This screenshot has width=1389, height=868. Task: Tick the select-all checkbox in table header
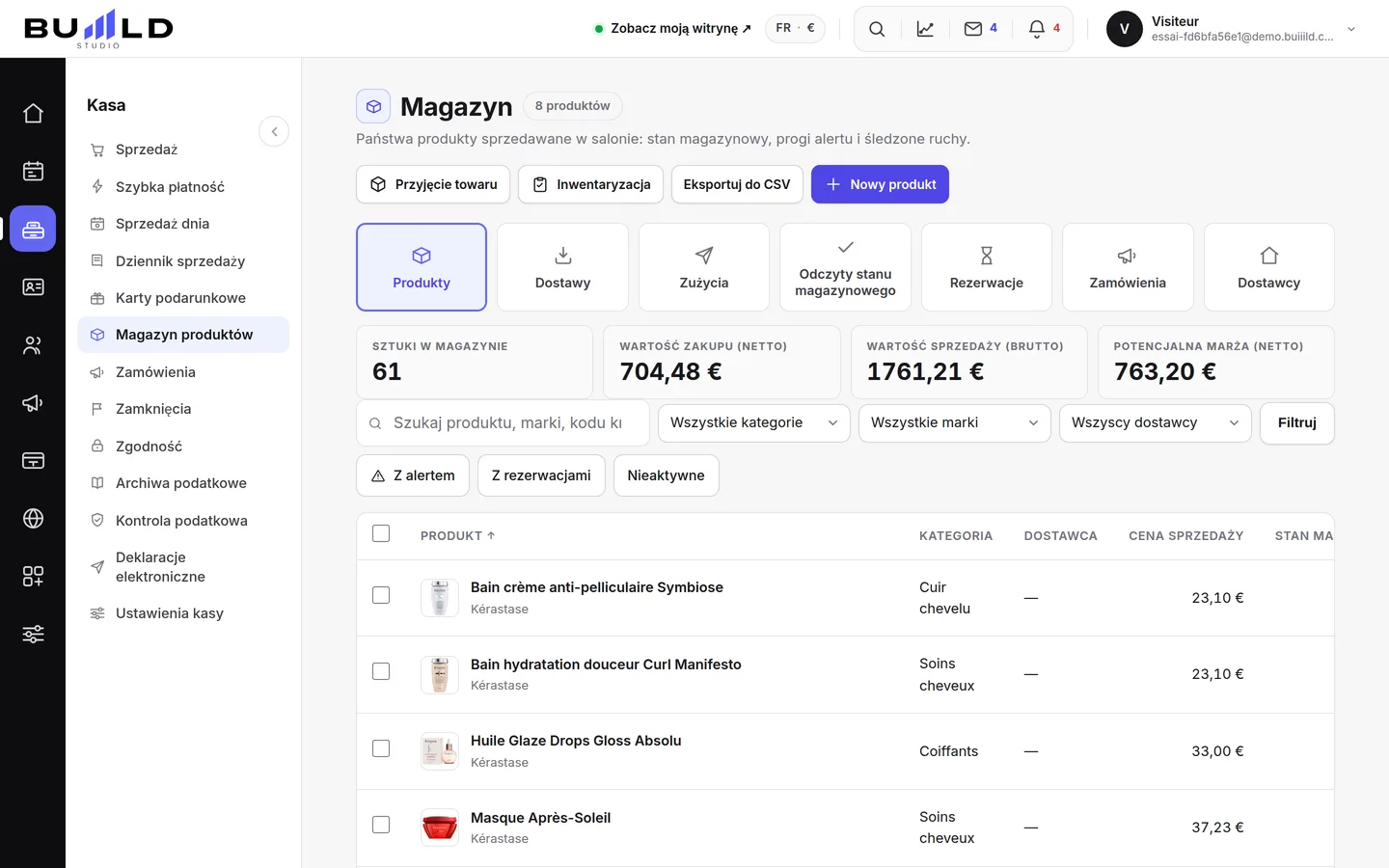[381, 533]
